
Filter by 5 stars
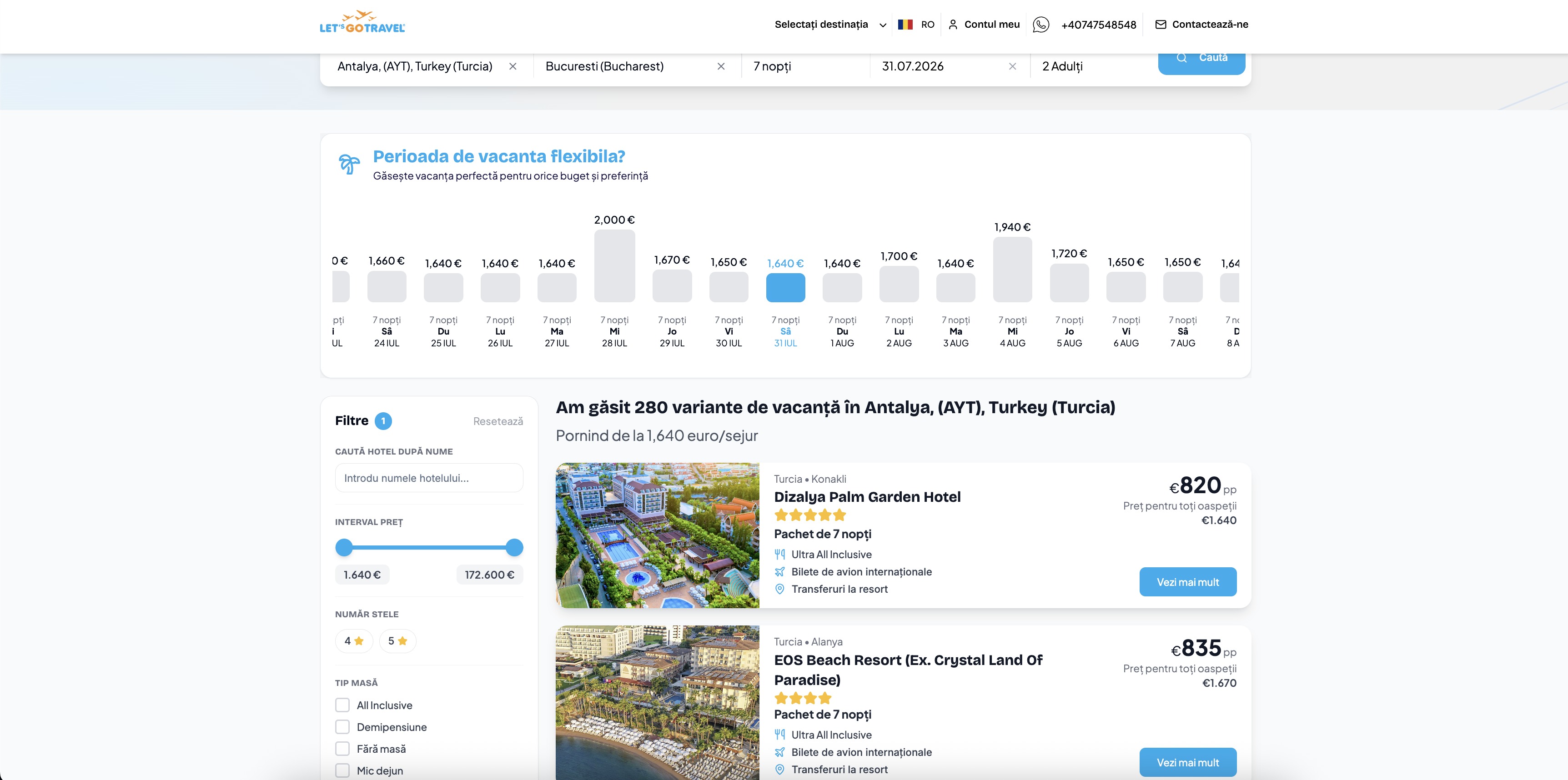(397, 640)
